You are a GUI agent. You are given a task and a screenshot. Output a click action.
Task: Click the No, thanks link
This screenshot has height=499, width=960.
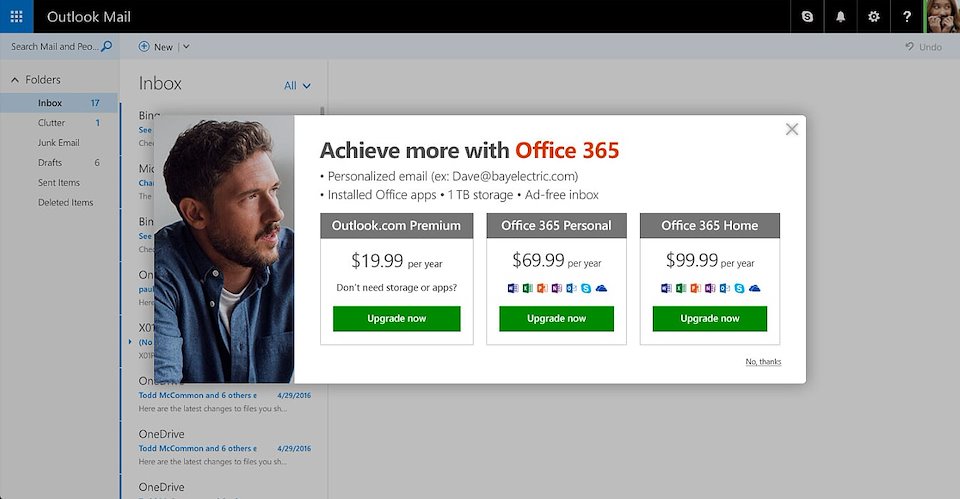763,362
